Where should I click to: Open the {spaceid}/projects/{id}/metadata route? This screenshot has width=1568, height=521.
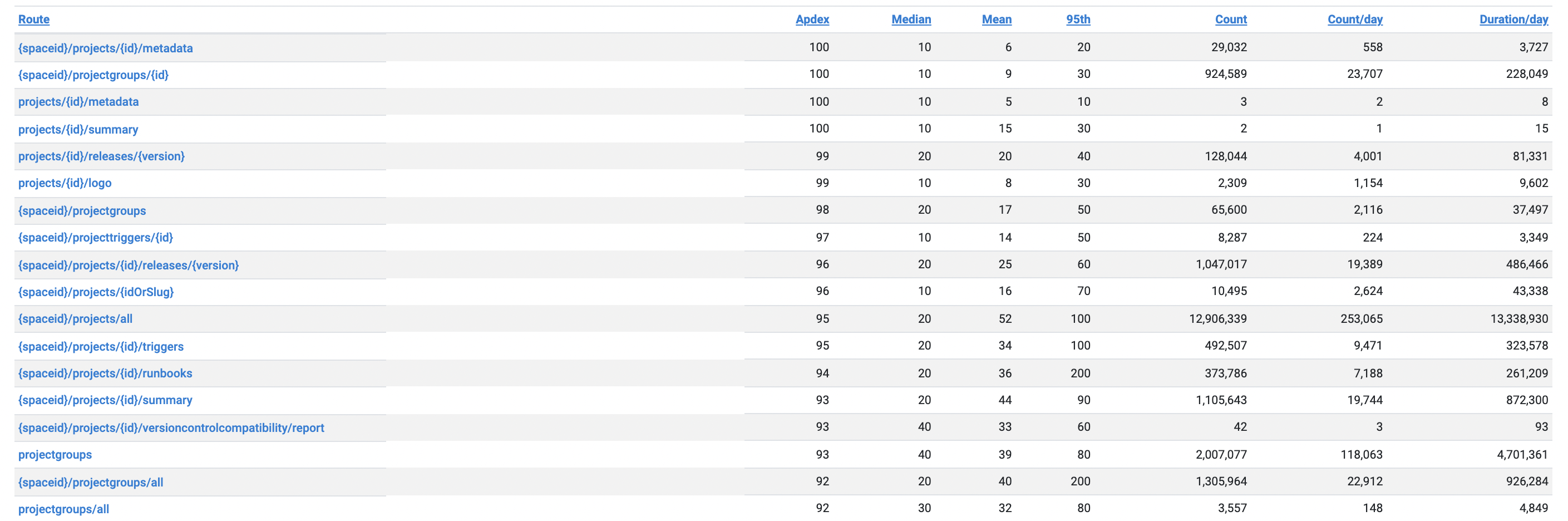(x=105, y=48)
